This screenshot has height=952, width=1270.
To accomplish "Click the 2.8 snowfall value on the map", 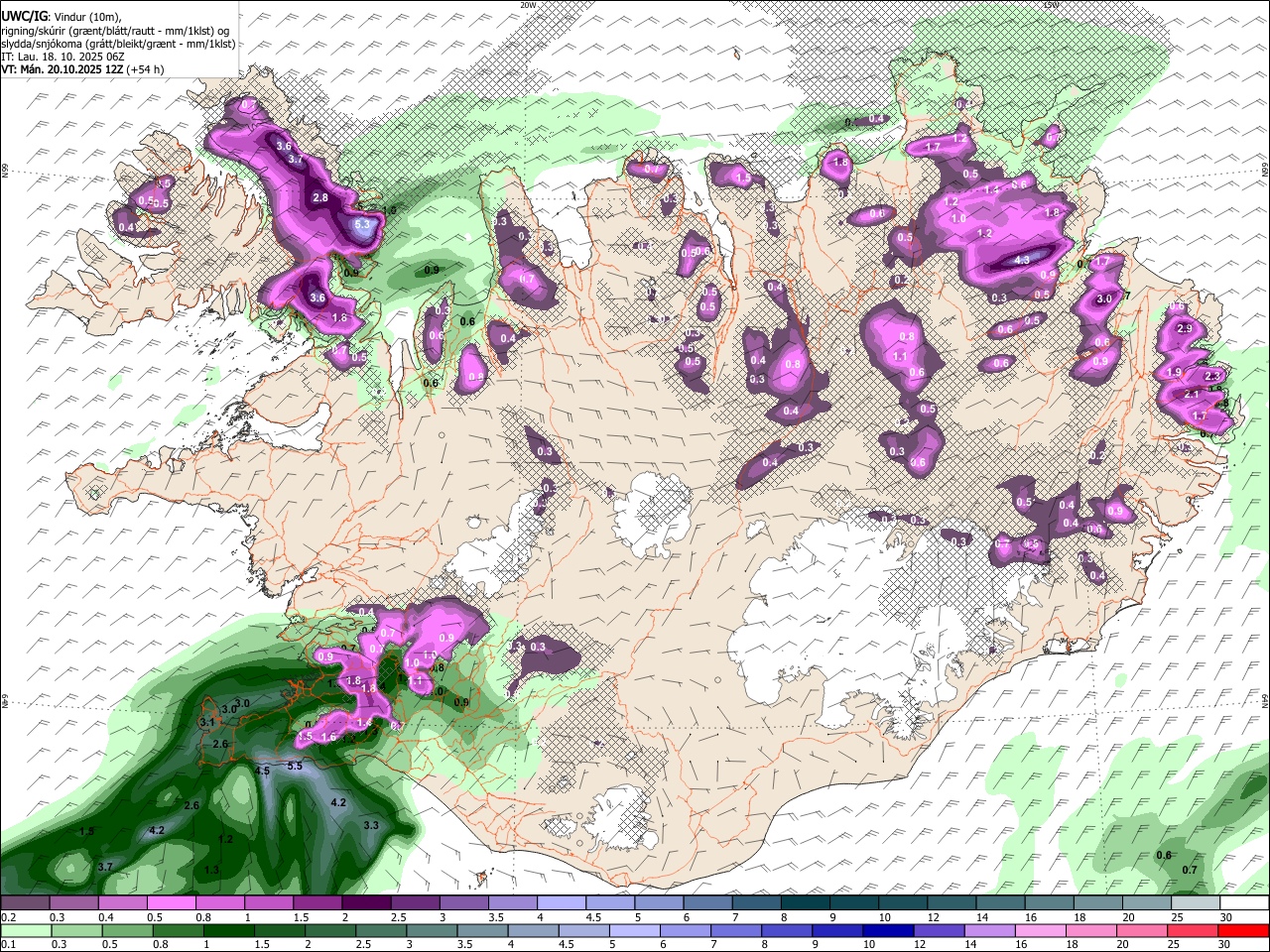I will coord(320,198).
